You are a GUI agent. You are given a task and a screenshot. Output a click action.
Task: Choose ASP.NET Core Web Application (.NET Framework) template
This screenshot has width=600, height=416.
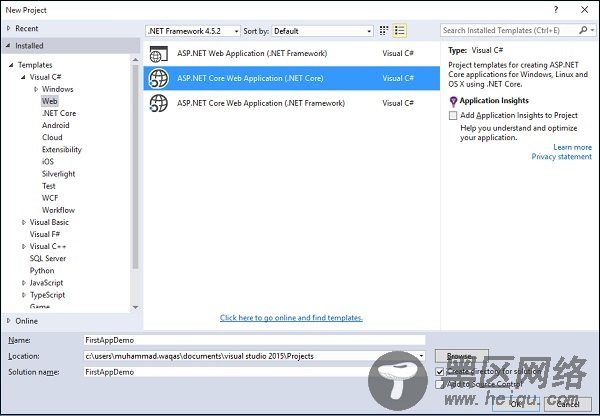pos(292,103)
